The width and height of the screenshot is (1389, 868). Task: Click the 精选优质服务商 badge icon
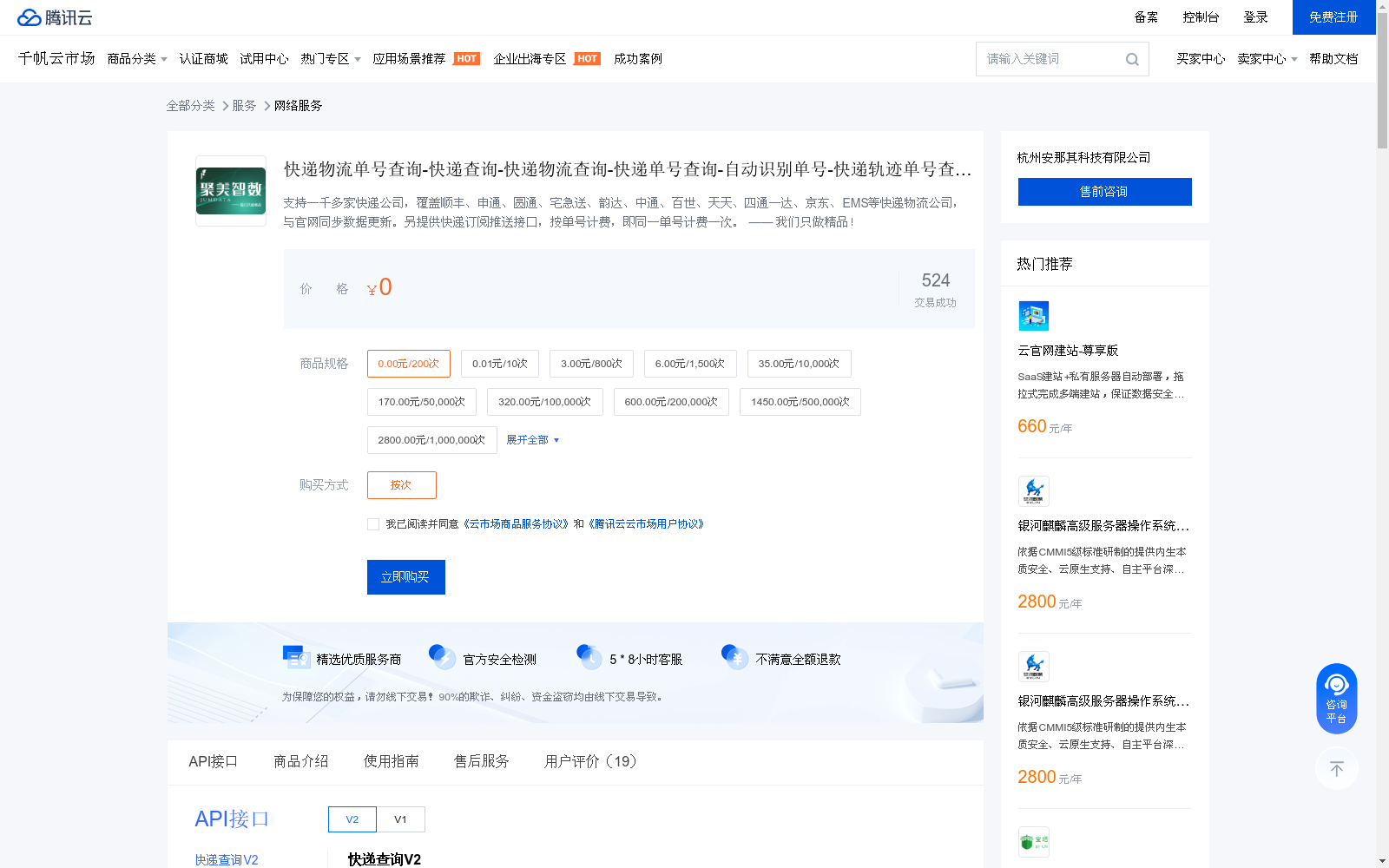coord(296,658)
